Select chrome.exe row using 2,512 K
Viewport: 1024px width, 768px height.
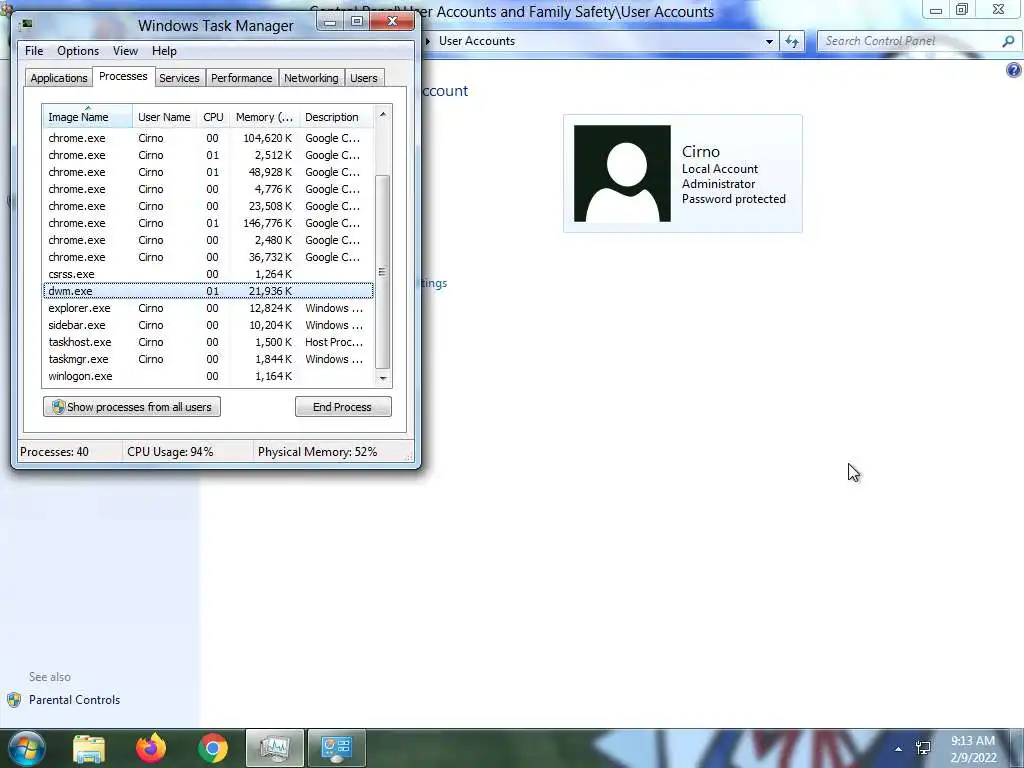[x=209, y=155]
